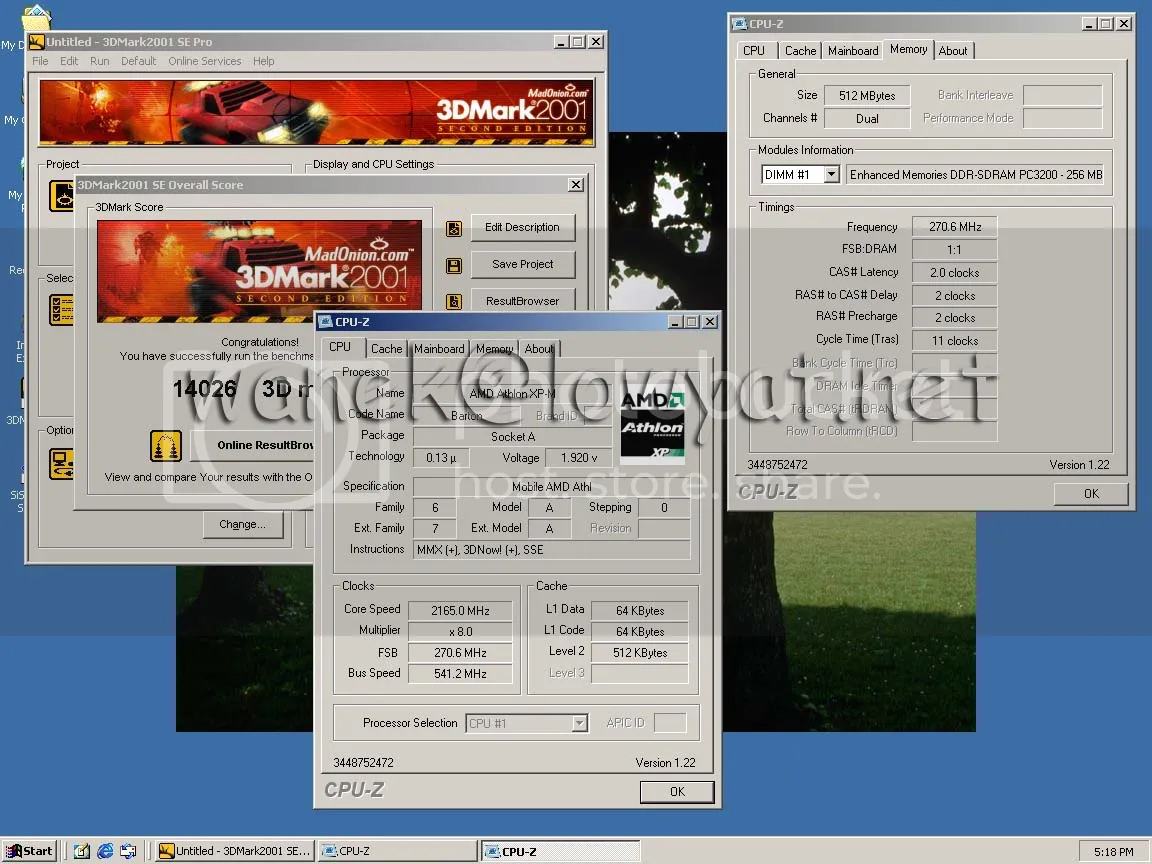
Task: Click the Voltage 1.920 v field
Action: (579, 458)
